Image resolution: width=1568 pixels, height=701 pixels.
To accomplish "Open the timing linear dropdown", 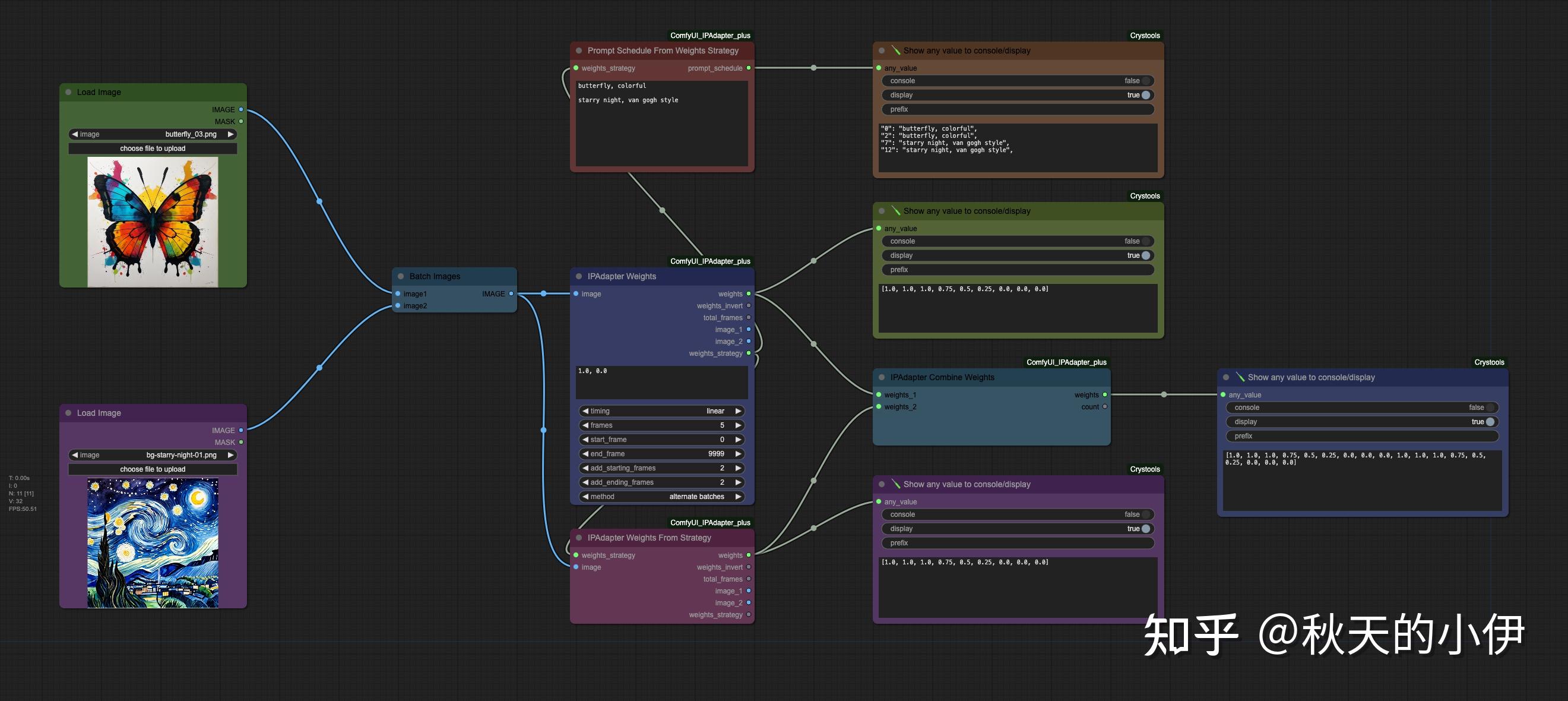I will tap(662, 411).
